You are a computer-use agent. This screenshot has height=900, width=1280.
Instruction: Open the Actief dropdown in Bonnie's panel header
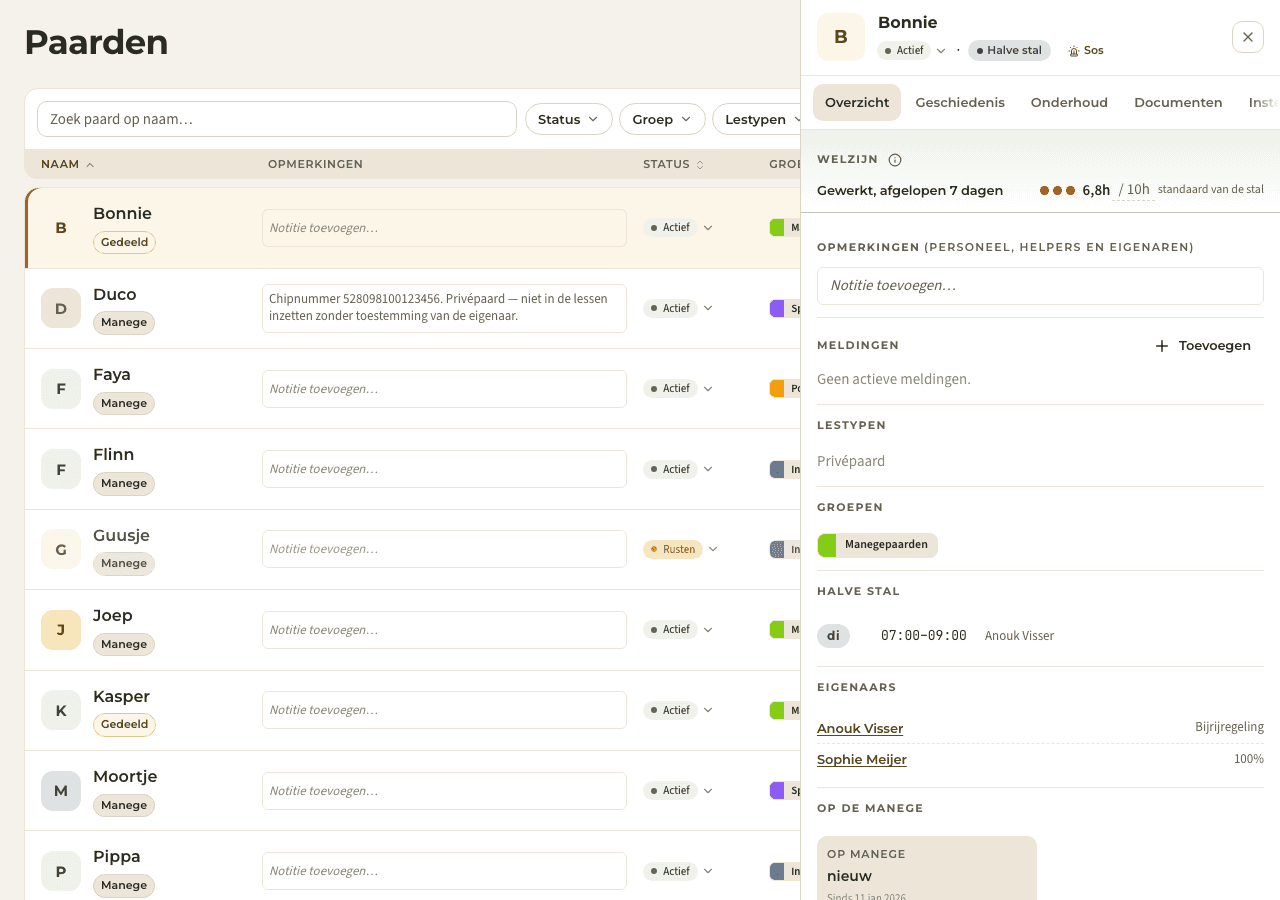(x=912, y=50)
